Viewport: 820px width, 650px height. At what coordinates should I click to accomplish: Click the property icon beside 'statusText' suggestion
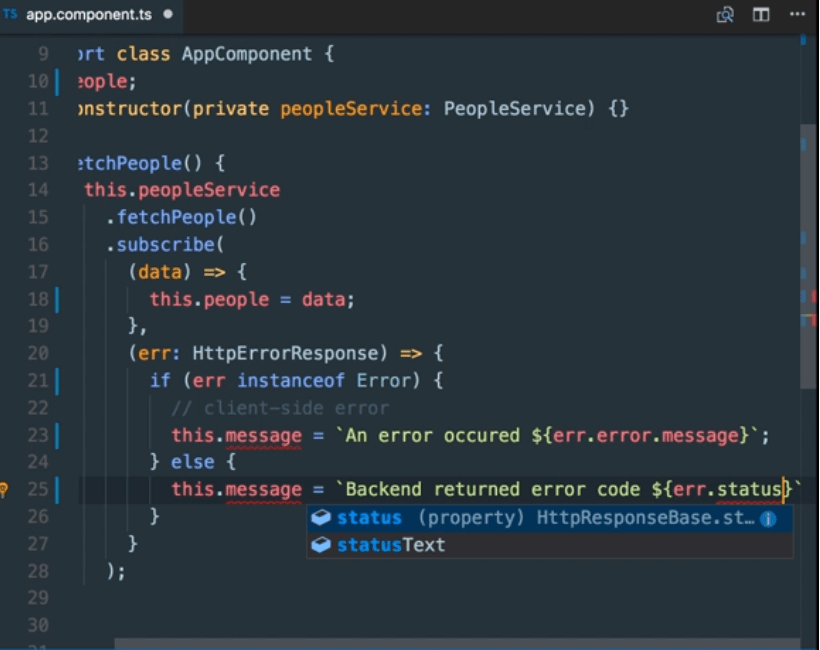pos(321,545)
